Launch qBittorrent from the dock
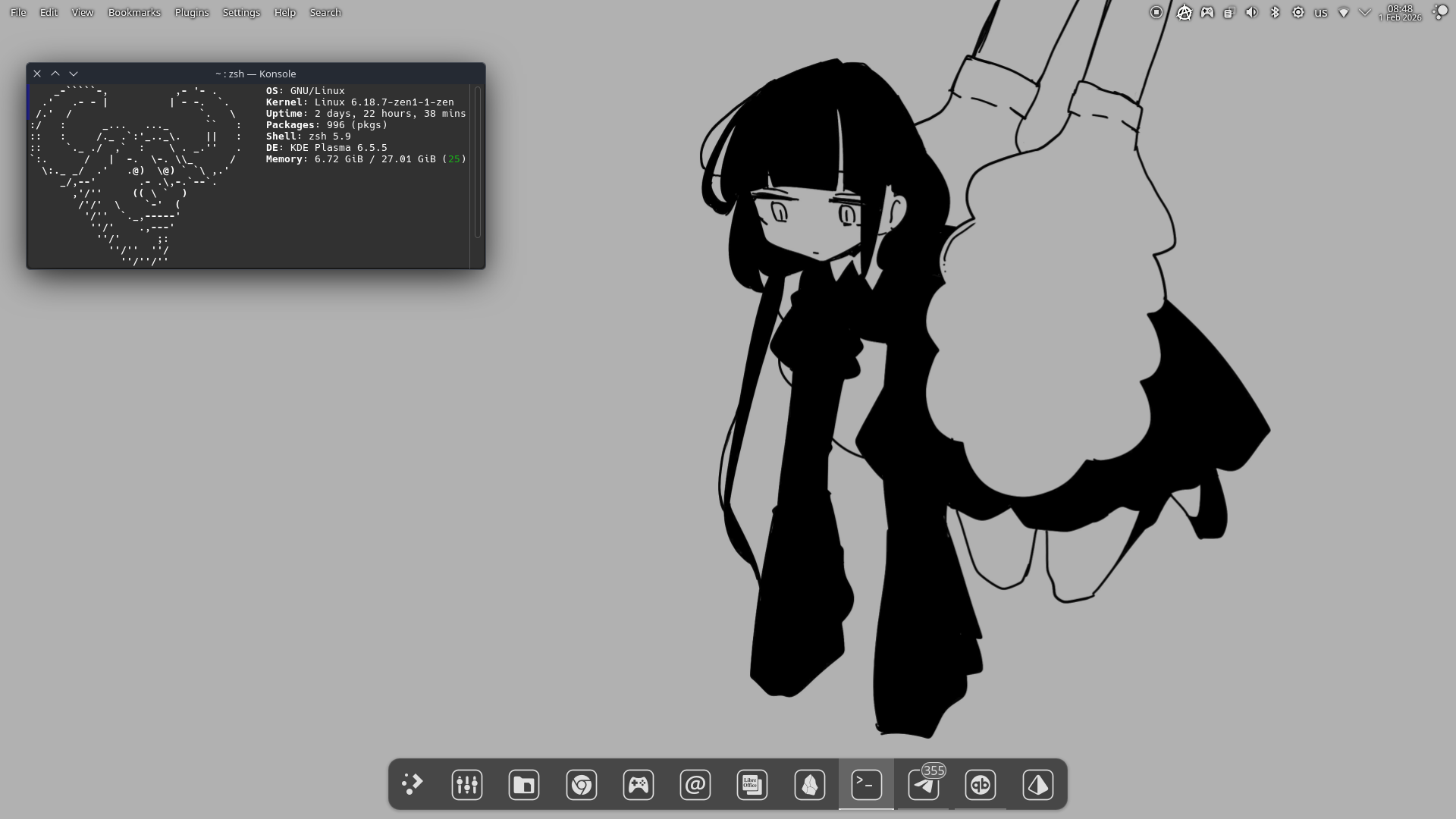 tap(981, 784)
